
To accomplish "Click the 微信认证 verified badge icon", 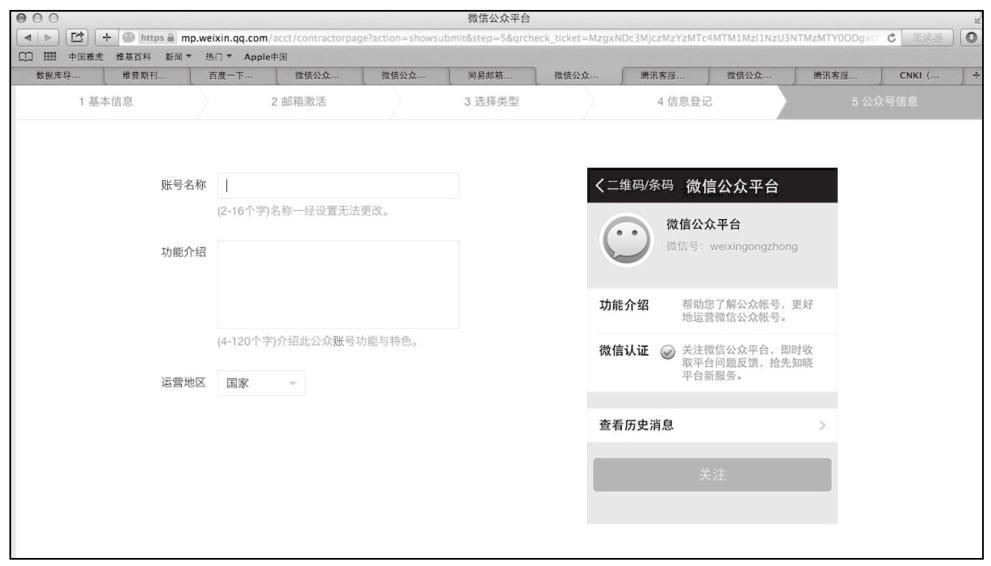I will tap(667, 352).
